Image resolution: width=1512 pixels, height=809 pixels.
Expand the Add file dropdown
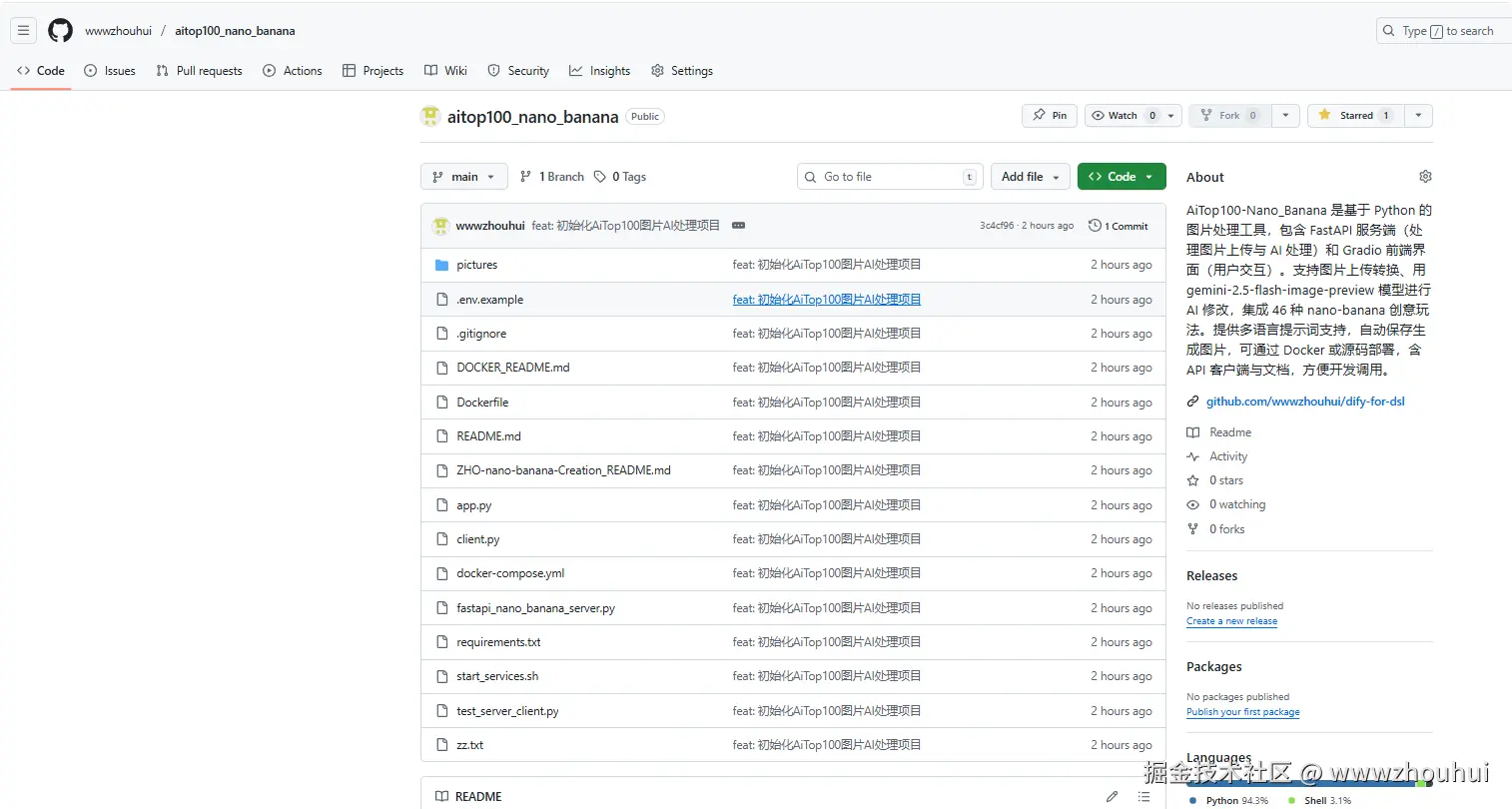(x=1031, y=177)
